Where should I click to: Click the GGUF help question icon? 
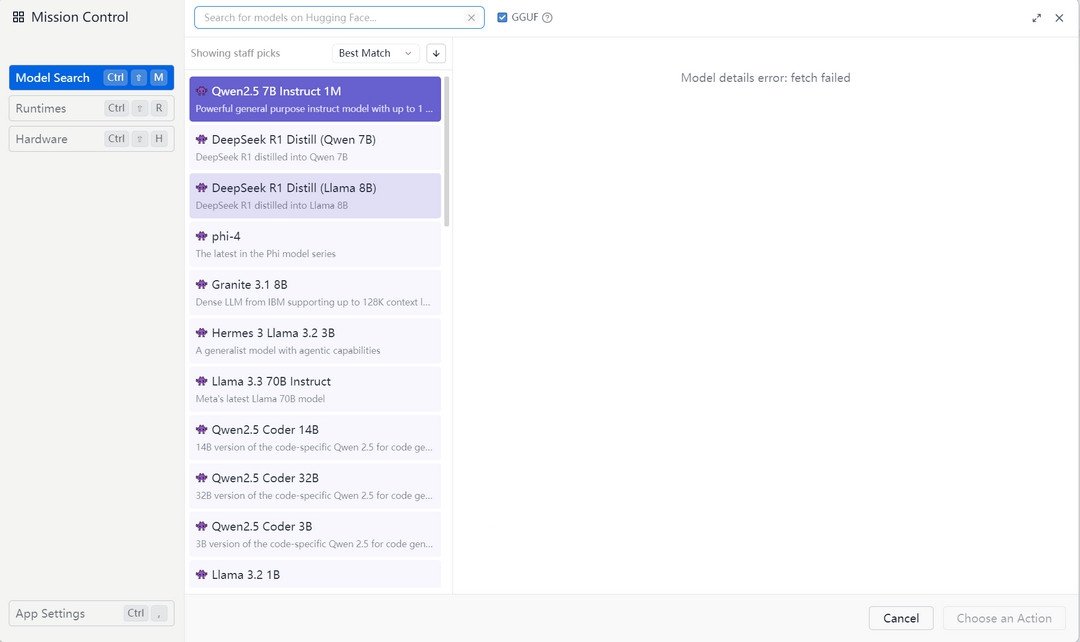pyautogui.click(x=547, y=18)
